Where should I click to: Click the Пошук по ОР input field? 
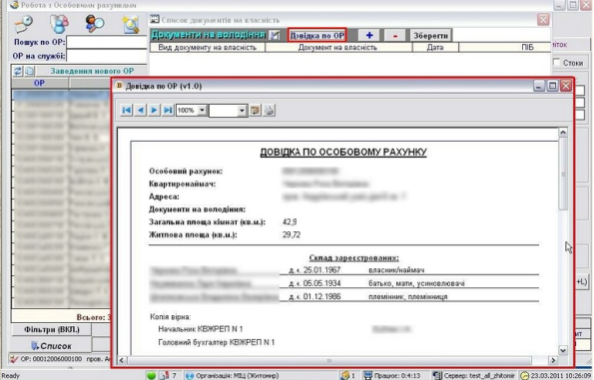pos(106,42)
